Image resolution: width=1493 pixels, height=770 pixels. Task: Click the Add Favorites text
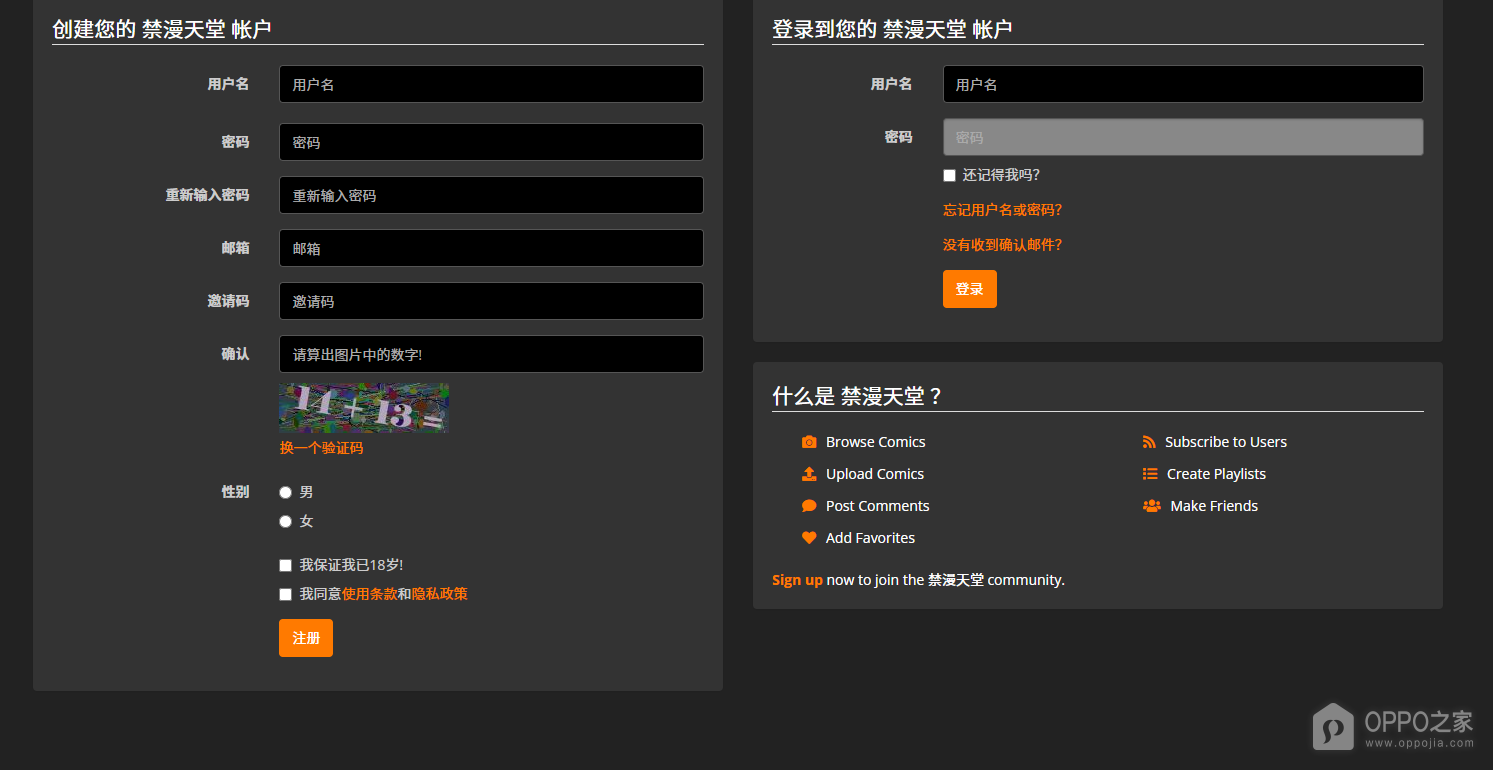coord(871,538)
